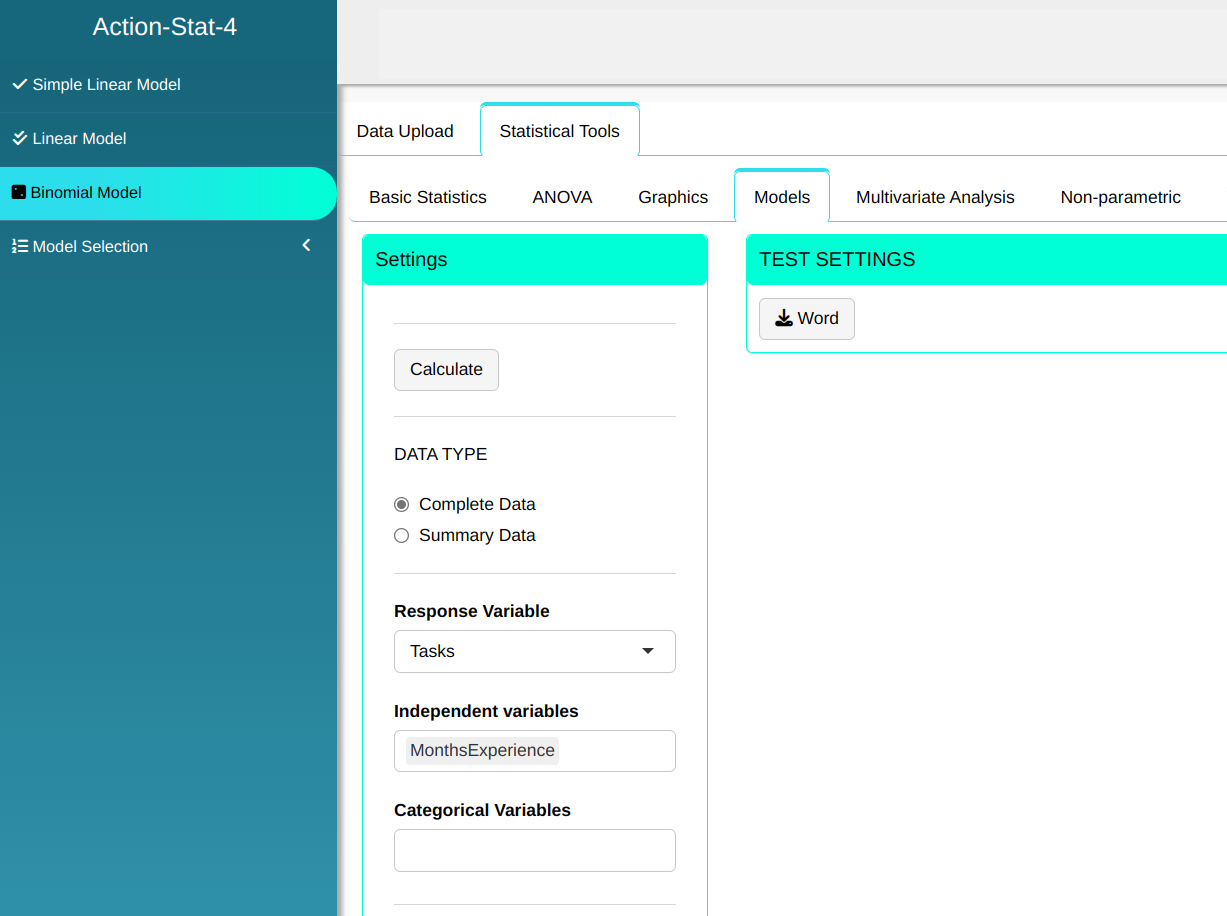1227x916 pixels.
Task: Open the Multivariate Analysis tab
Action: [935, 197]
